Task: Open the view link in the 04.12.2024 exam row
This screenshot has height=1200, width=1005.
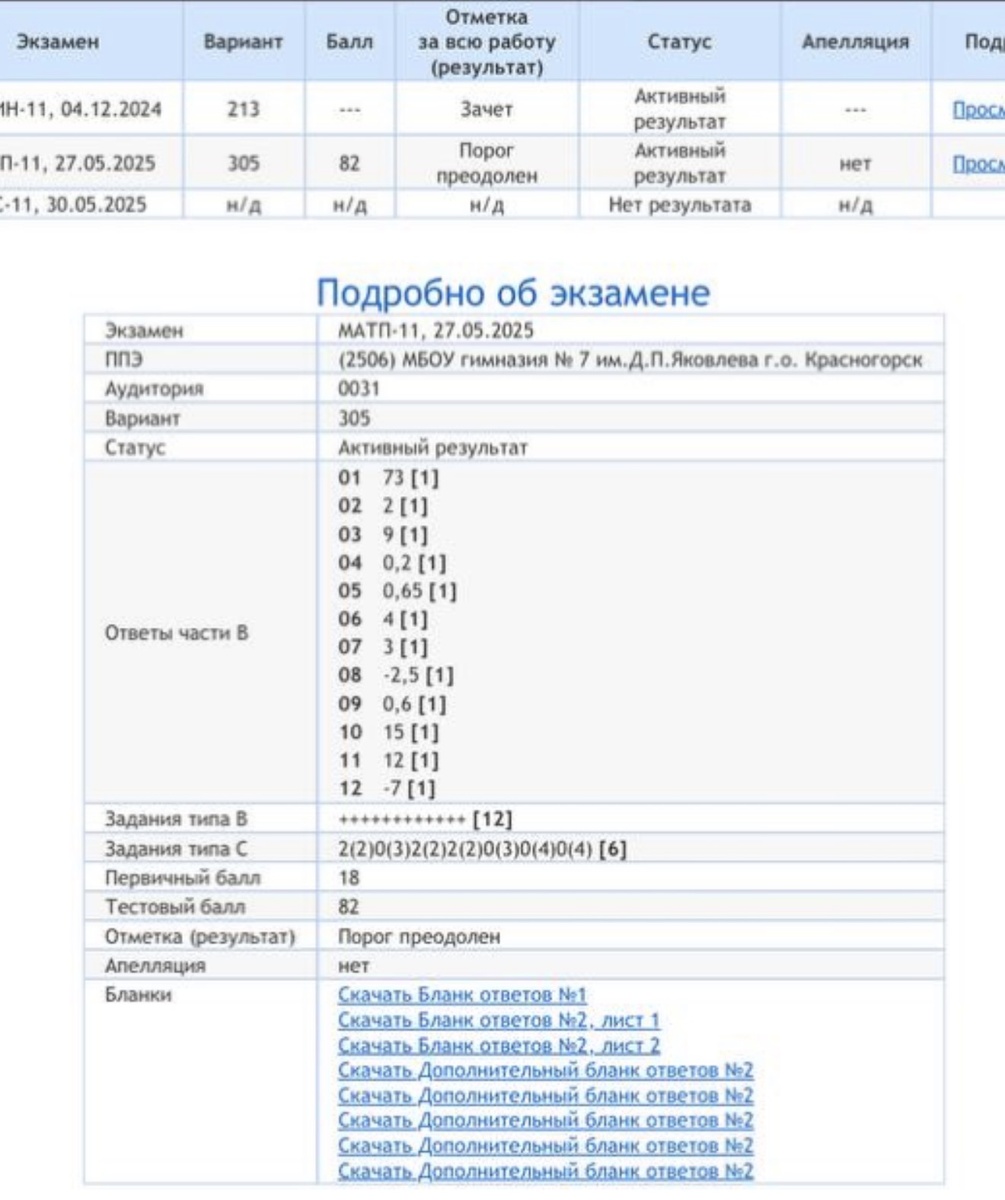Action: (980, 110)
